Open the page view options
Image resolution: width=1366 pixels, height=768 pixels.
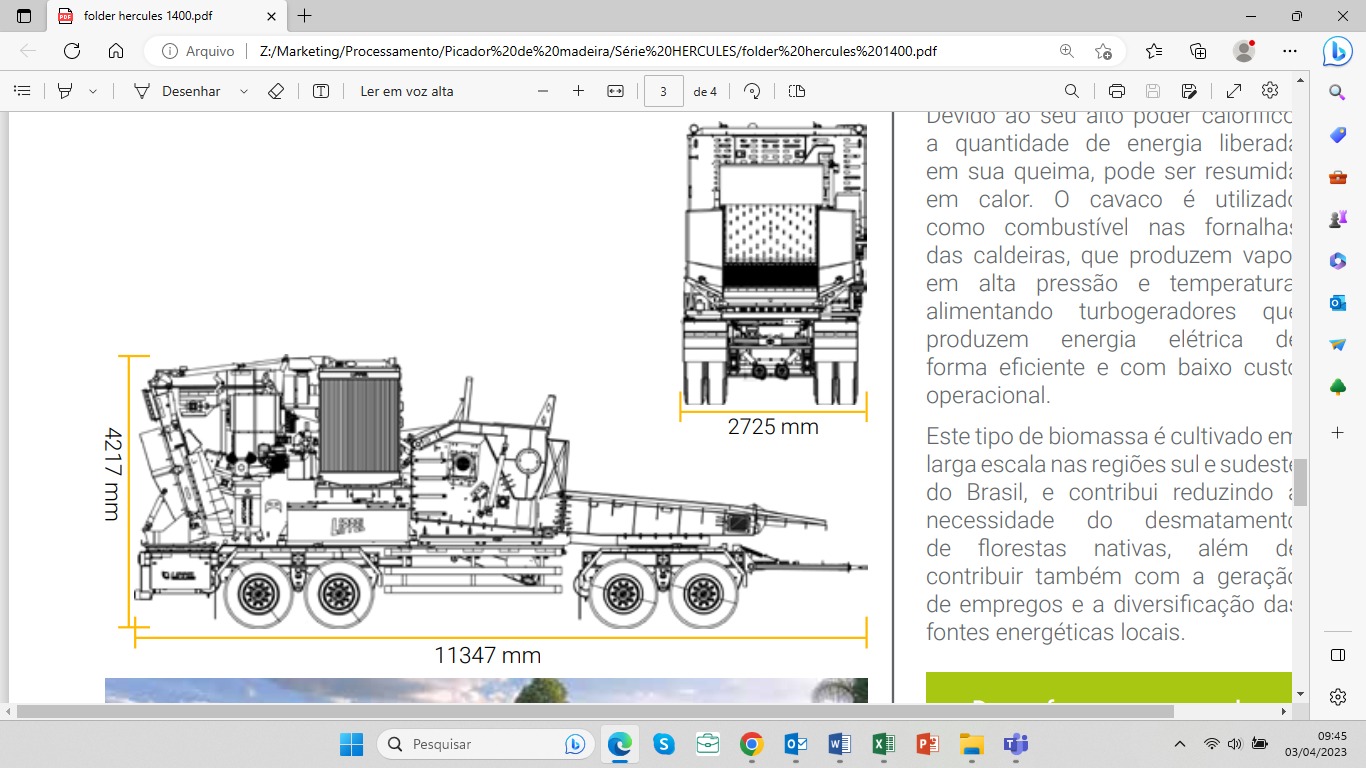click(x=796, y=91)
